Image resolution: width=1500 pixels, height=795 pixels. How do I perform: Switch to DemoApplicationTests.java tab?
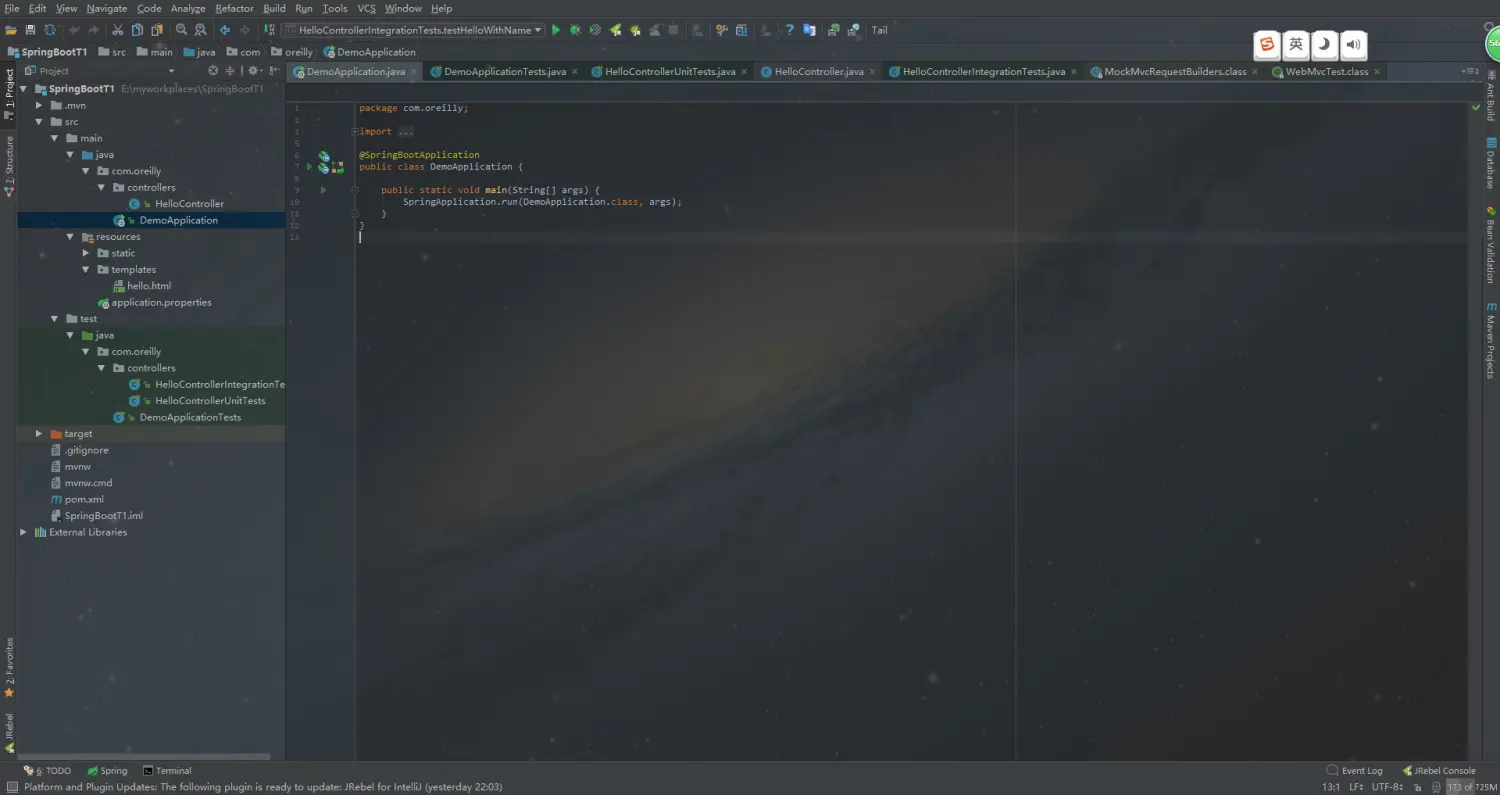click(505, 72)
